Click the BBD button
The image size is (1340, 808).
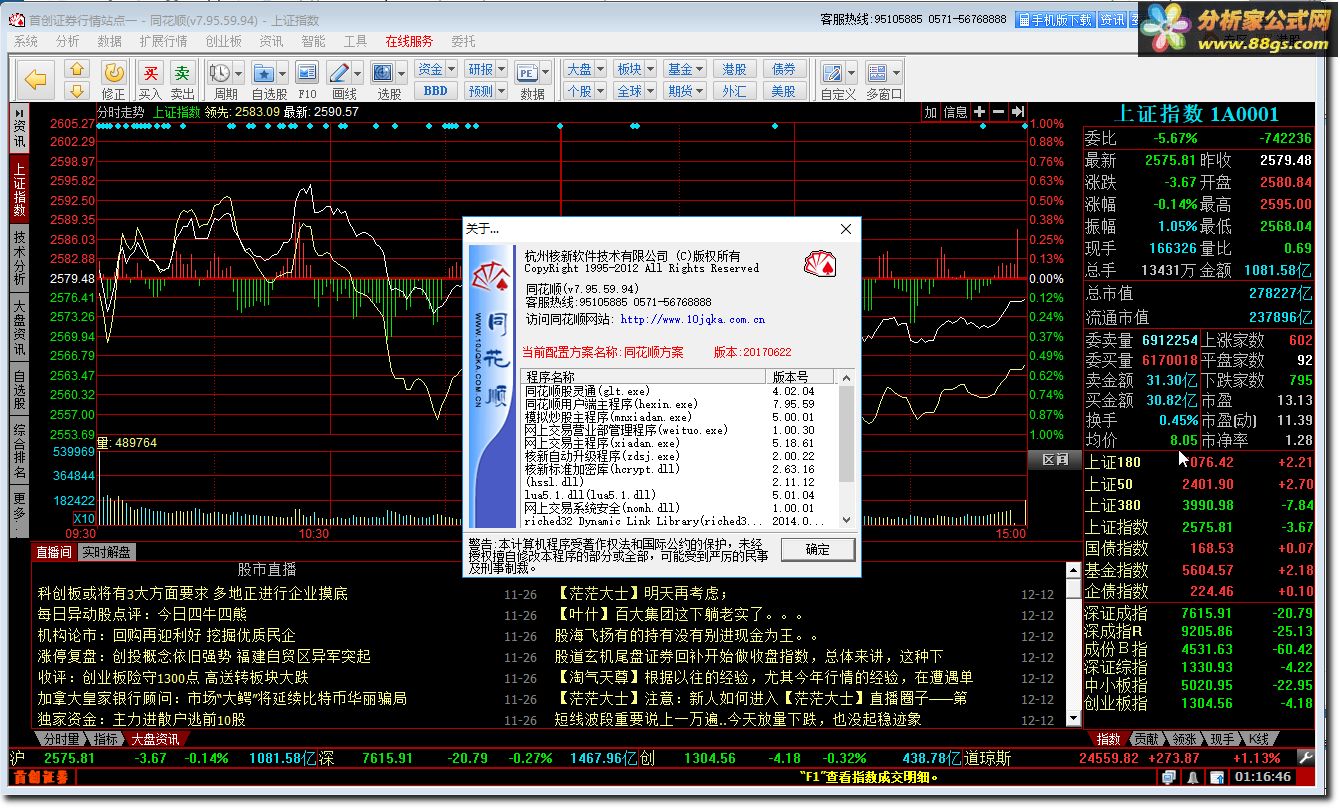tap(436, 91)
